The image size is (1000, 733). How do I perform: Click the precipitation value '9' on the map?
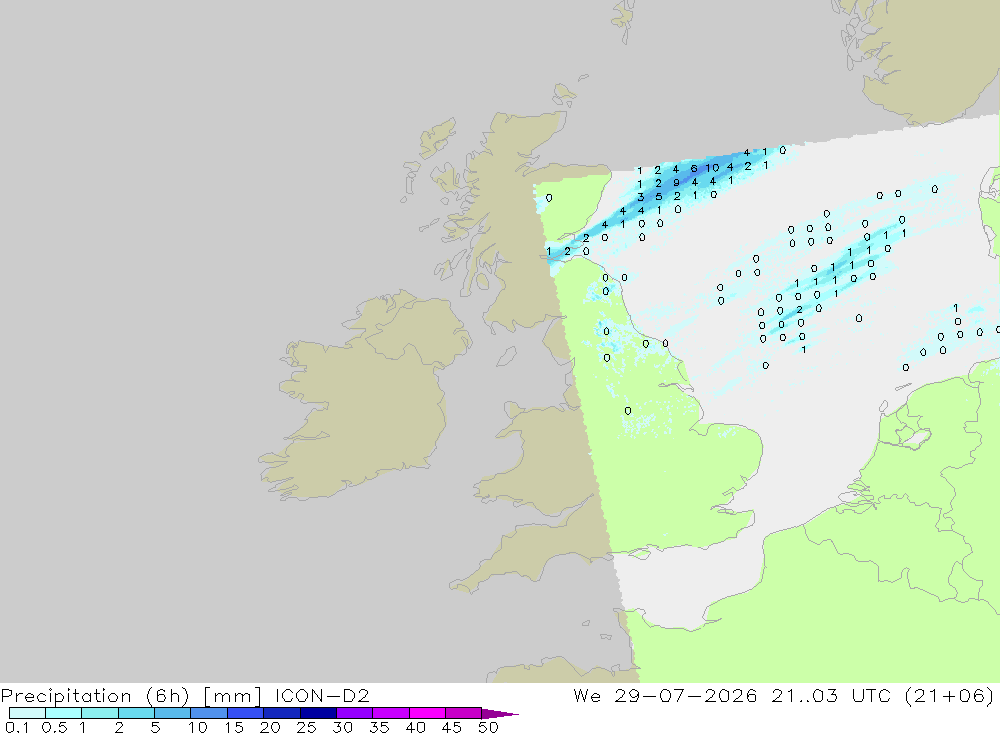pos(677,183)
